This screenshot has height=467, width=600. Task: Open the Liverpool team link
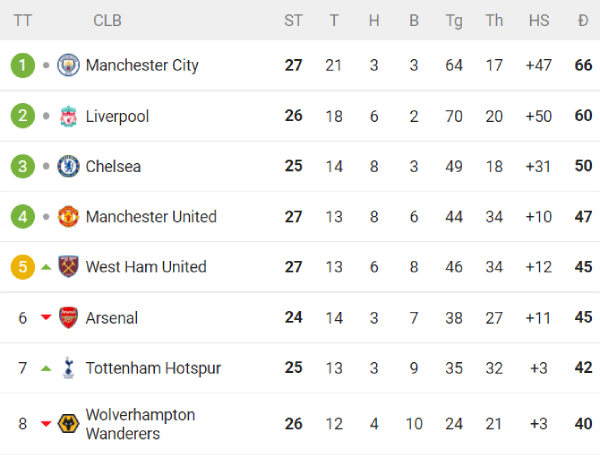tap(117, 116)
